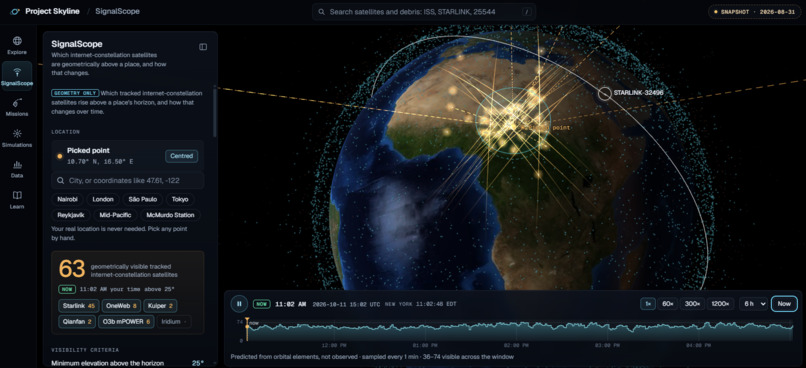Click the slash shortcut hint in search bar

point(526,12)
